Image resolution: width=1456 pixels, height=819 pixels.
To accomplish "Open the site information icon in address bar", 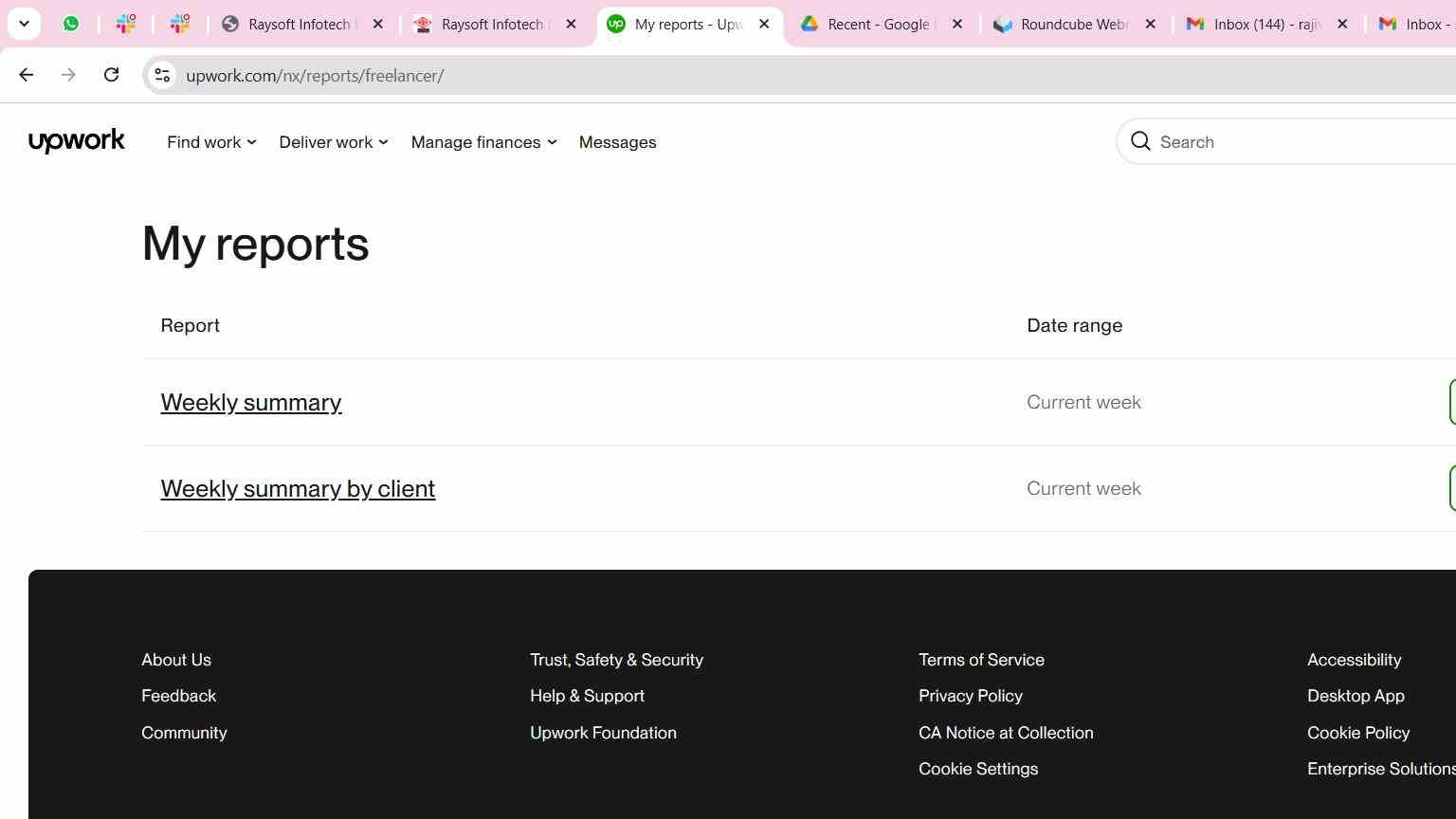I will [162, 75].
